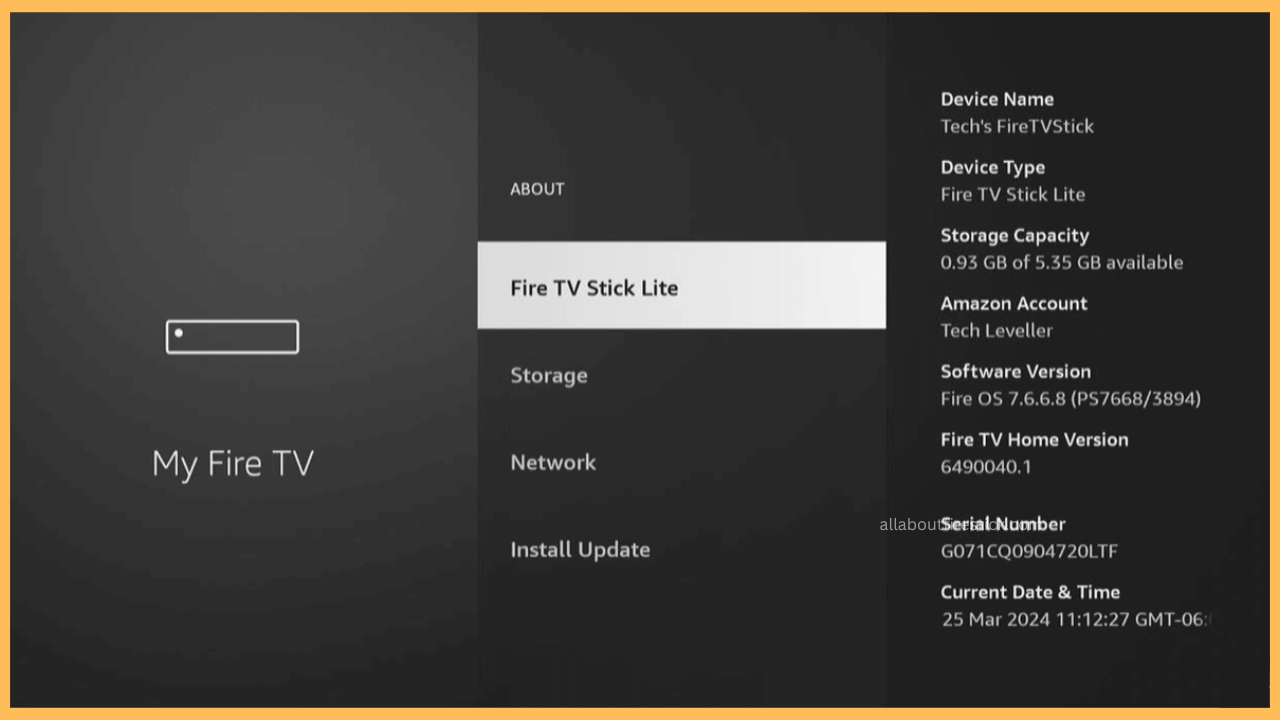1280x720 pixels.
Task: Click the 25 Mar 2024 timestamp value
Action: [x=1077, y=619]
